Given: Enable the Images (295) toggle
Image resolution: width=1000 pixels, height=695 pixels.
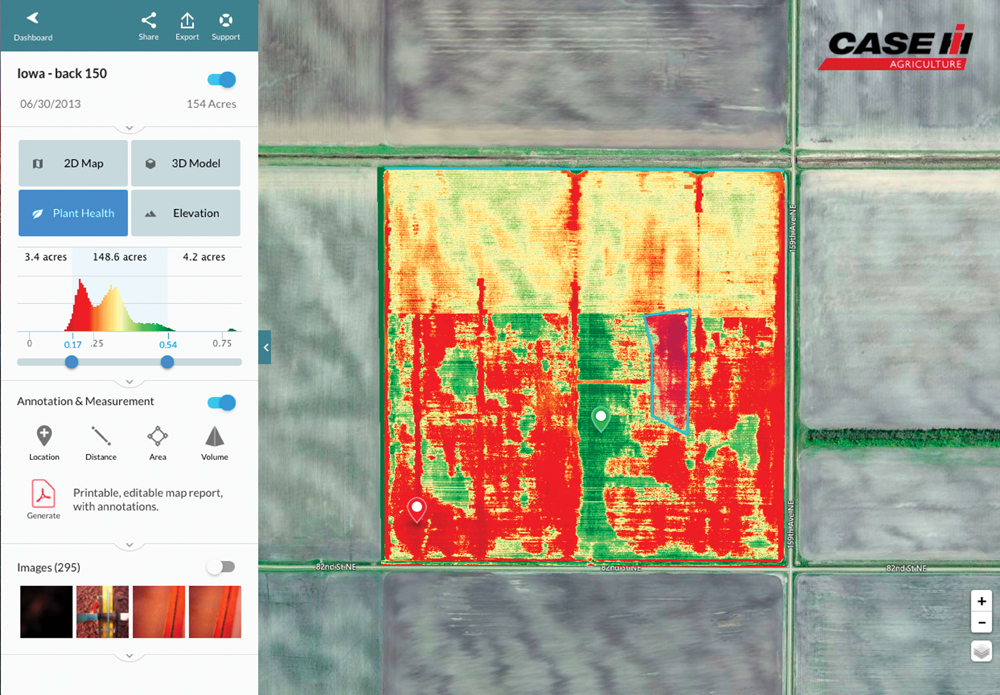Looking at the screenshot, I should tap(221, 567).
